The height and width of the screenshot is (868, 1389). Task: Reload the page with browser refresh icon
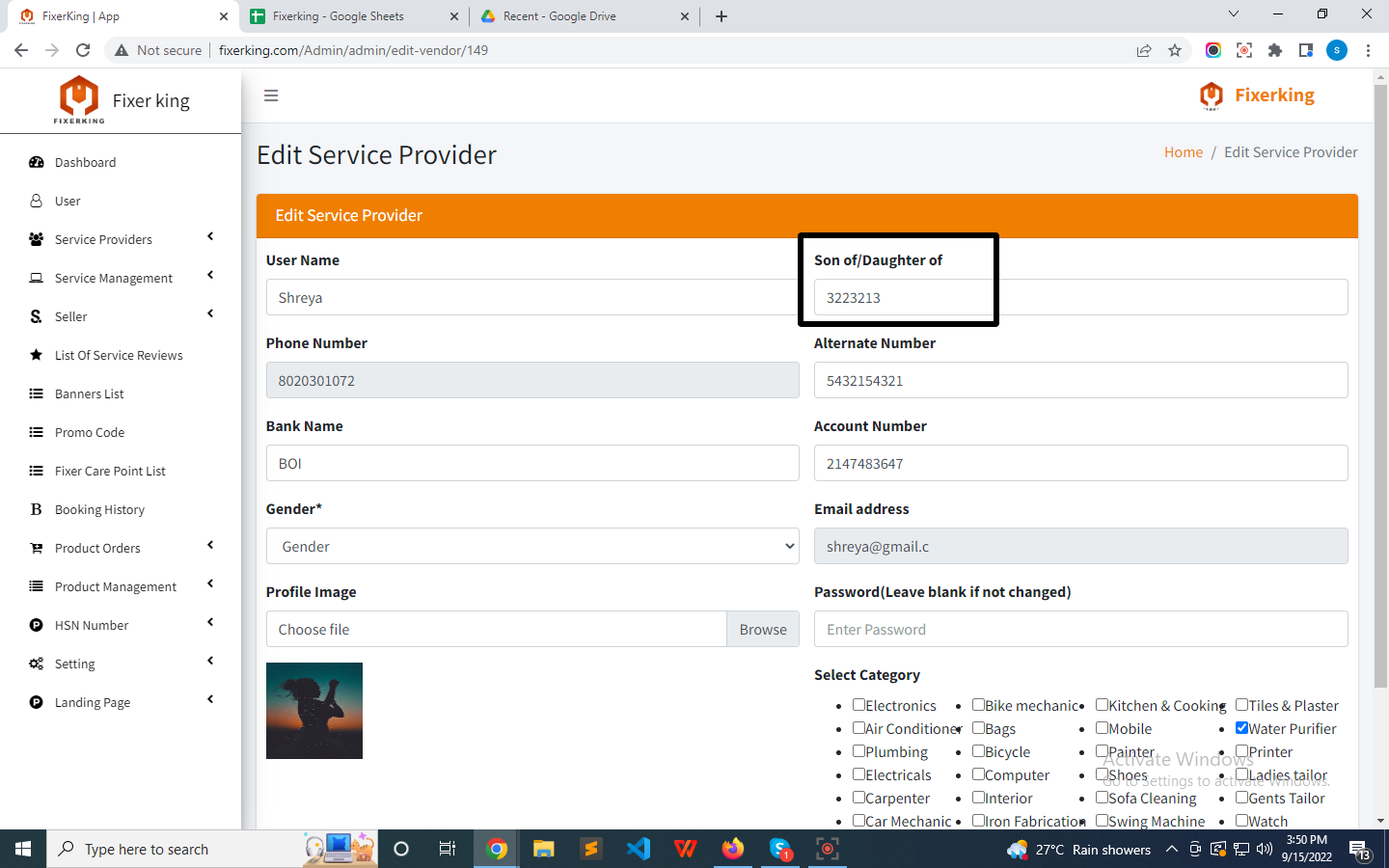click(x=83, y=50)
